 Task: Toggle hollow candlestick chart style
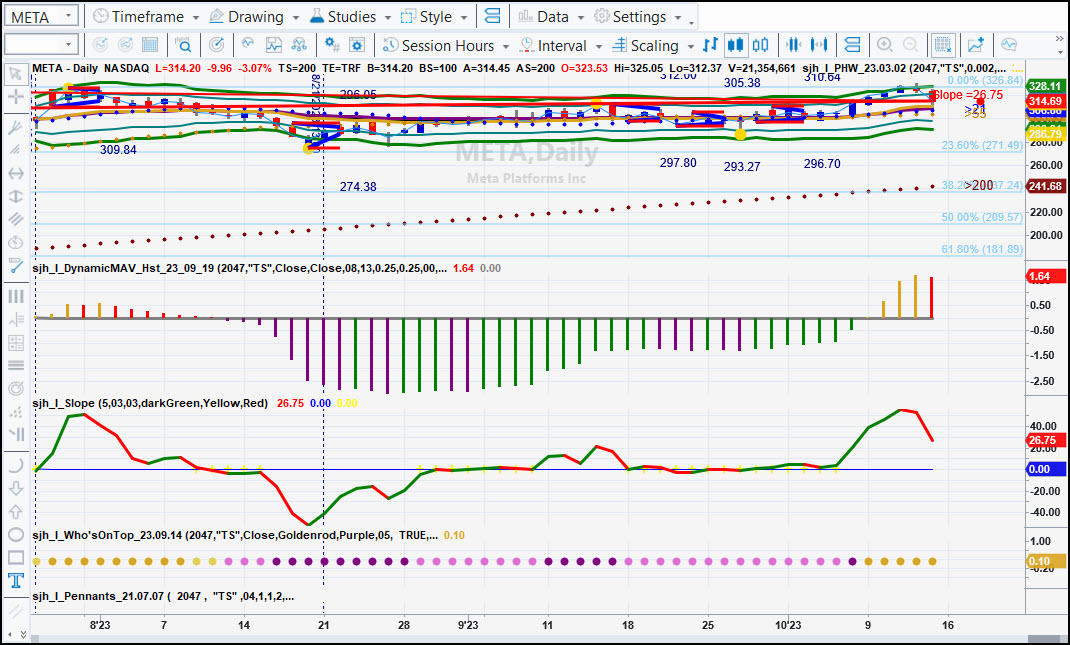point(760,45)
